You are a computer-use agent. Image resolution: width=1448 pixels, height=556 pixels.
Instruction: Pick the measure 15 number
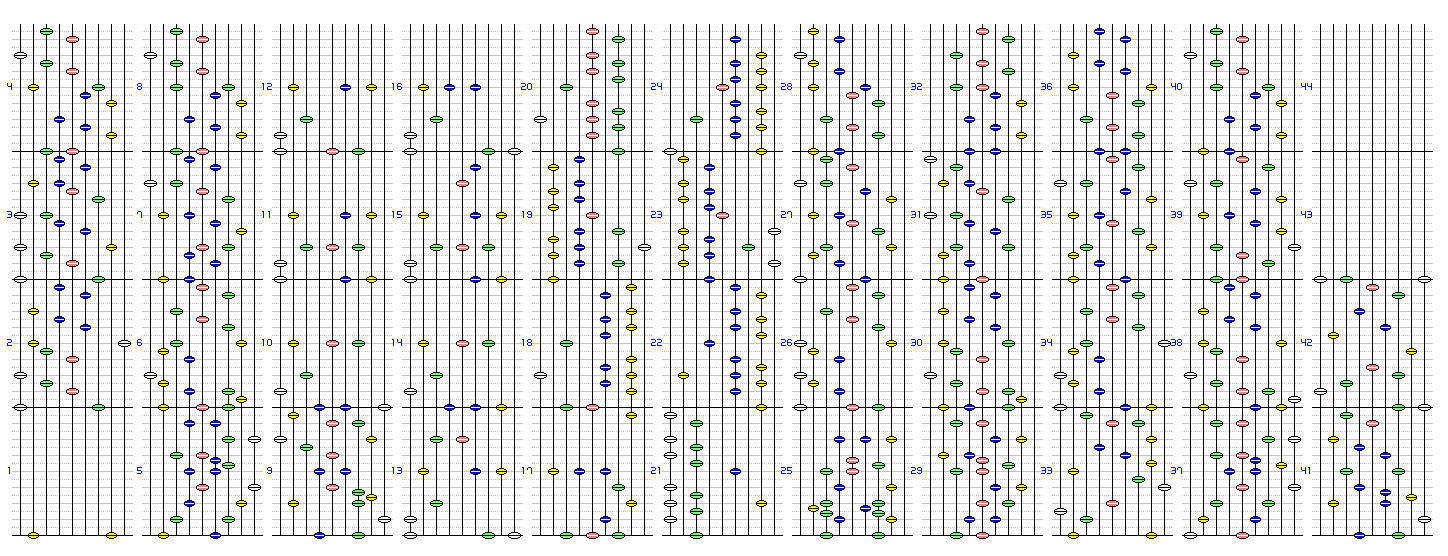click(396, 215)
